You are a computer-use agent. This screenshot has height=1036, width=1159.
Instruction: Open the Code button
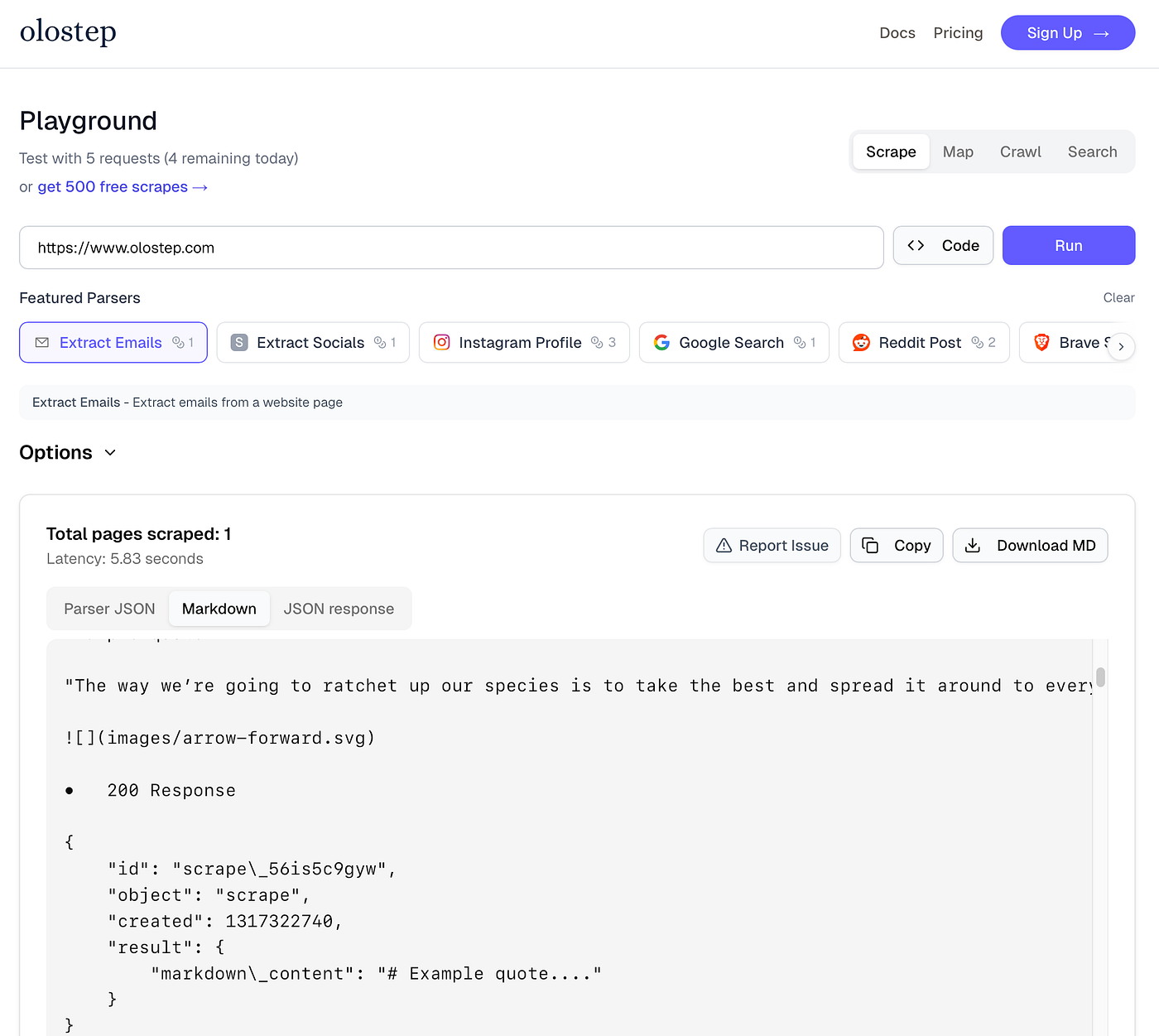943,246
